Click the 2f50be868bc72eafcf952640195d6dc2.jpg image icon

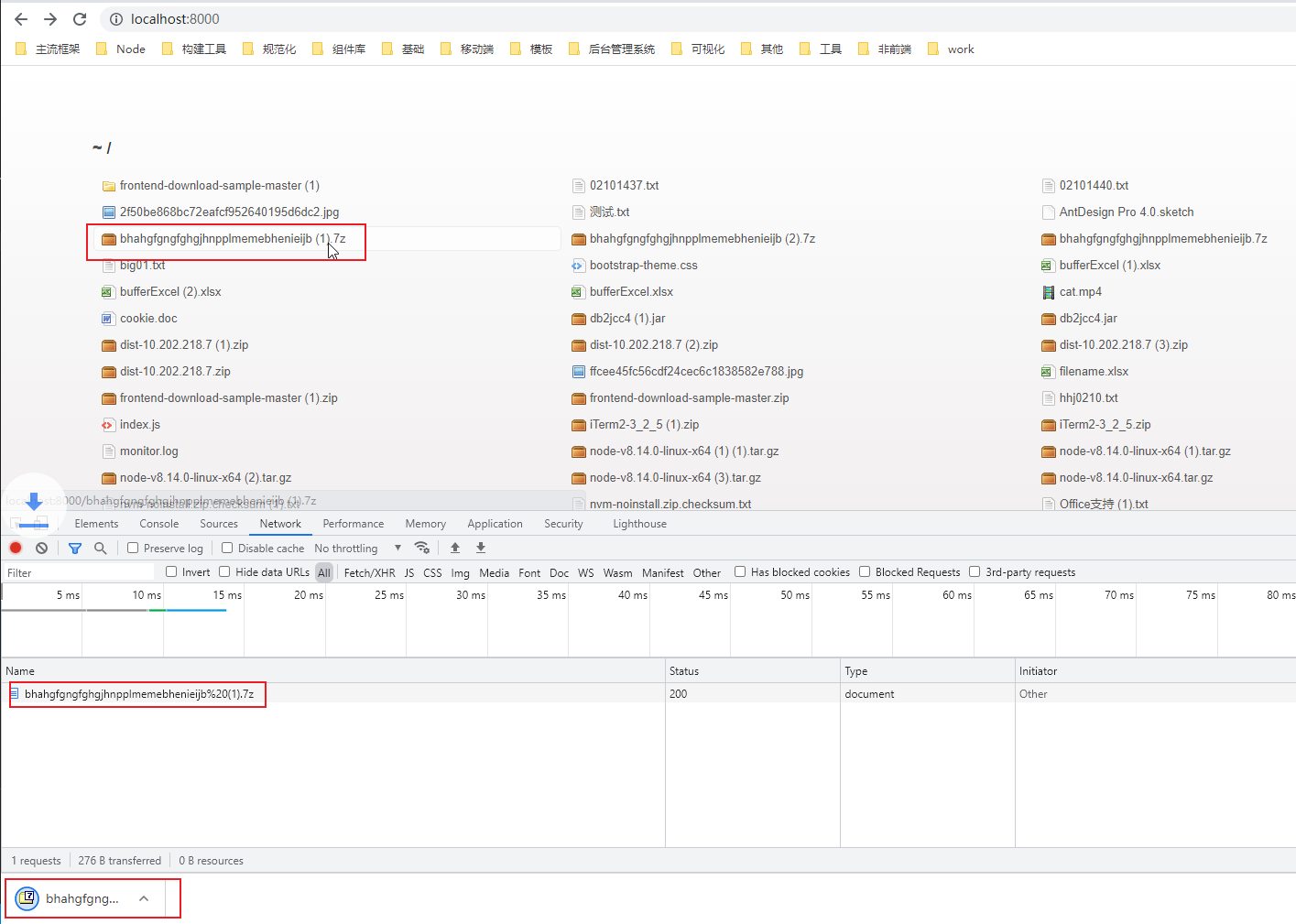[109, 212]
